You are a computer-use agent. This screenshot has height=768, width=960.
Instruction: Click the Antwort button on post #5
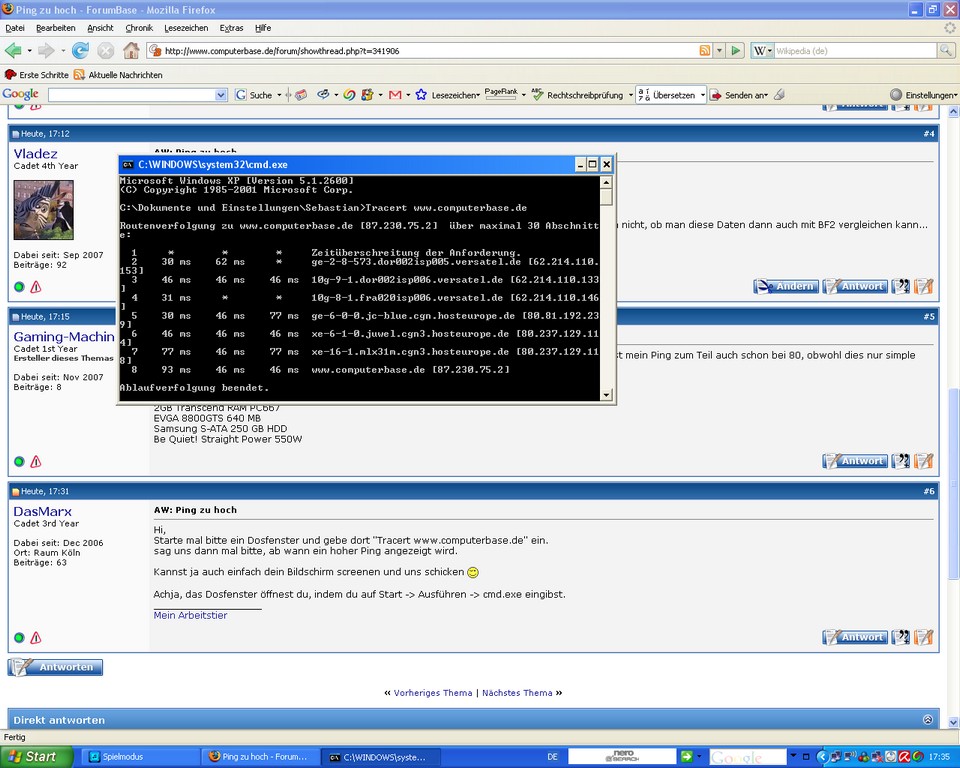coord(855,461)
